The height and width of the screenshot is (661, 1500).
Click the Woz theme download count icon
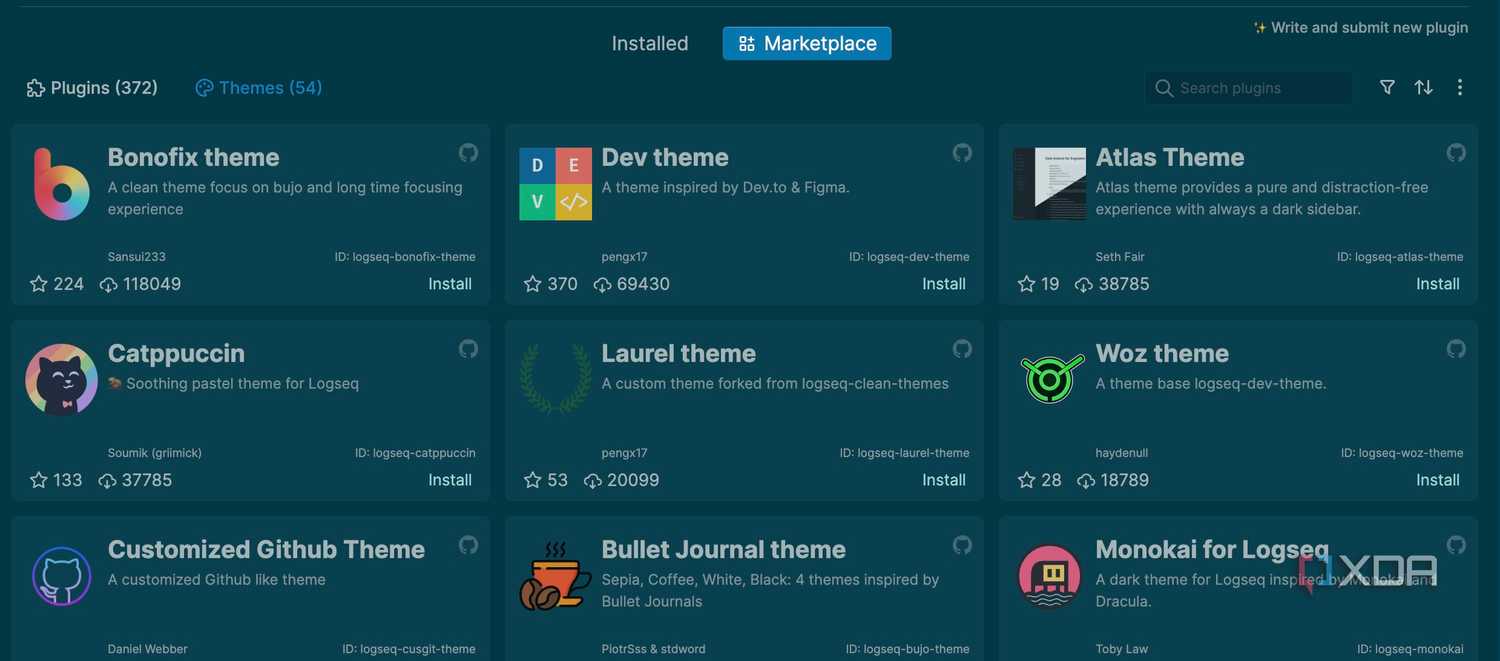pyautogui.click(x=1085, y=481)
